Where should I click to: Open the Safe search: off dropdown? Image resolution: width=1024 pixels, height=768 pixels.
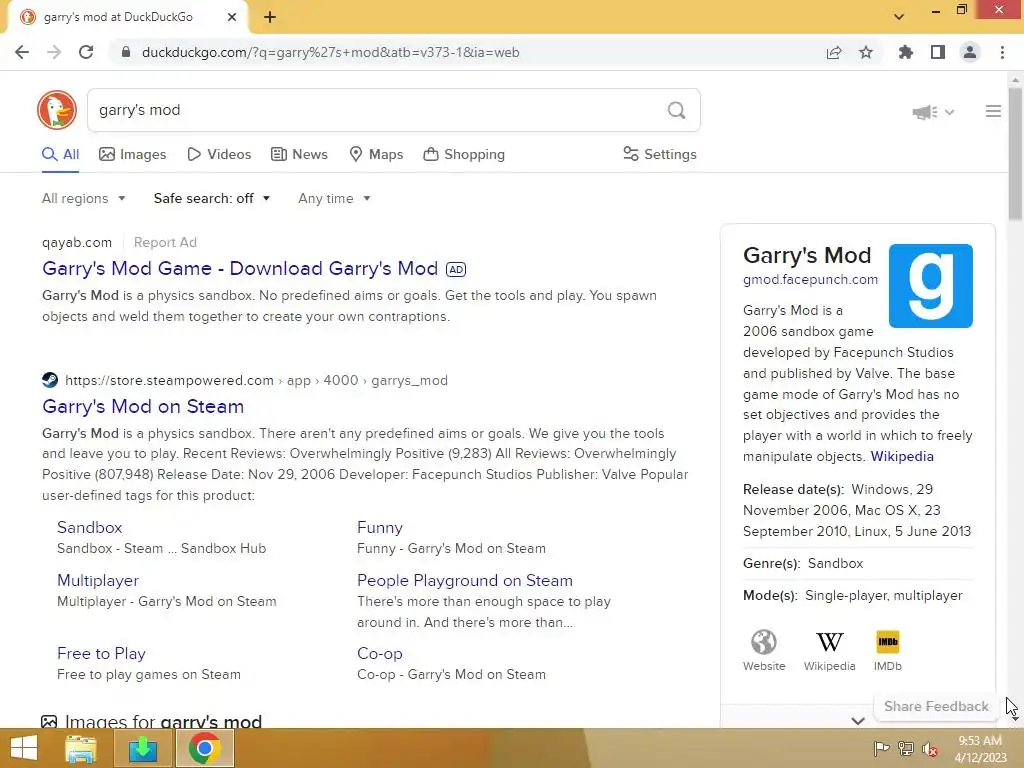tap(212, 199)
